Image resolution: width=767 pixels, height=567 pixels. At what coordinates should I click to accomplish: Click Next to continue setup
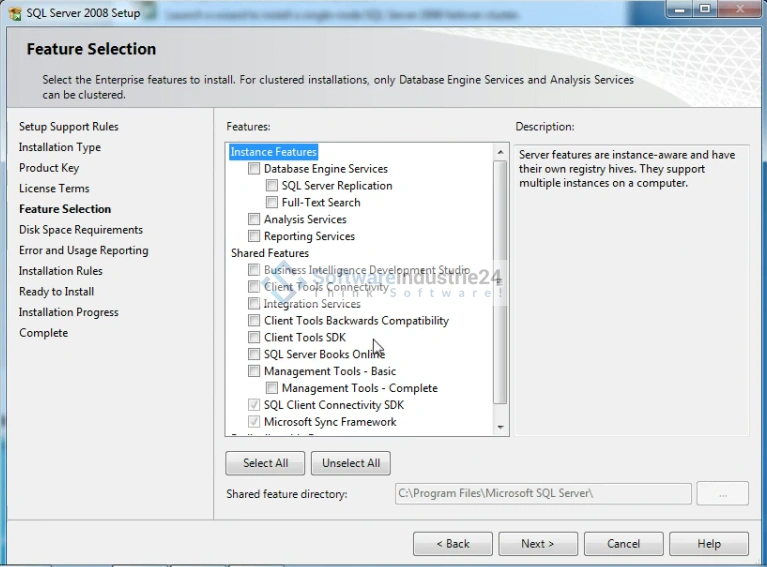tap(537, 544)
